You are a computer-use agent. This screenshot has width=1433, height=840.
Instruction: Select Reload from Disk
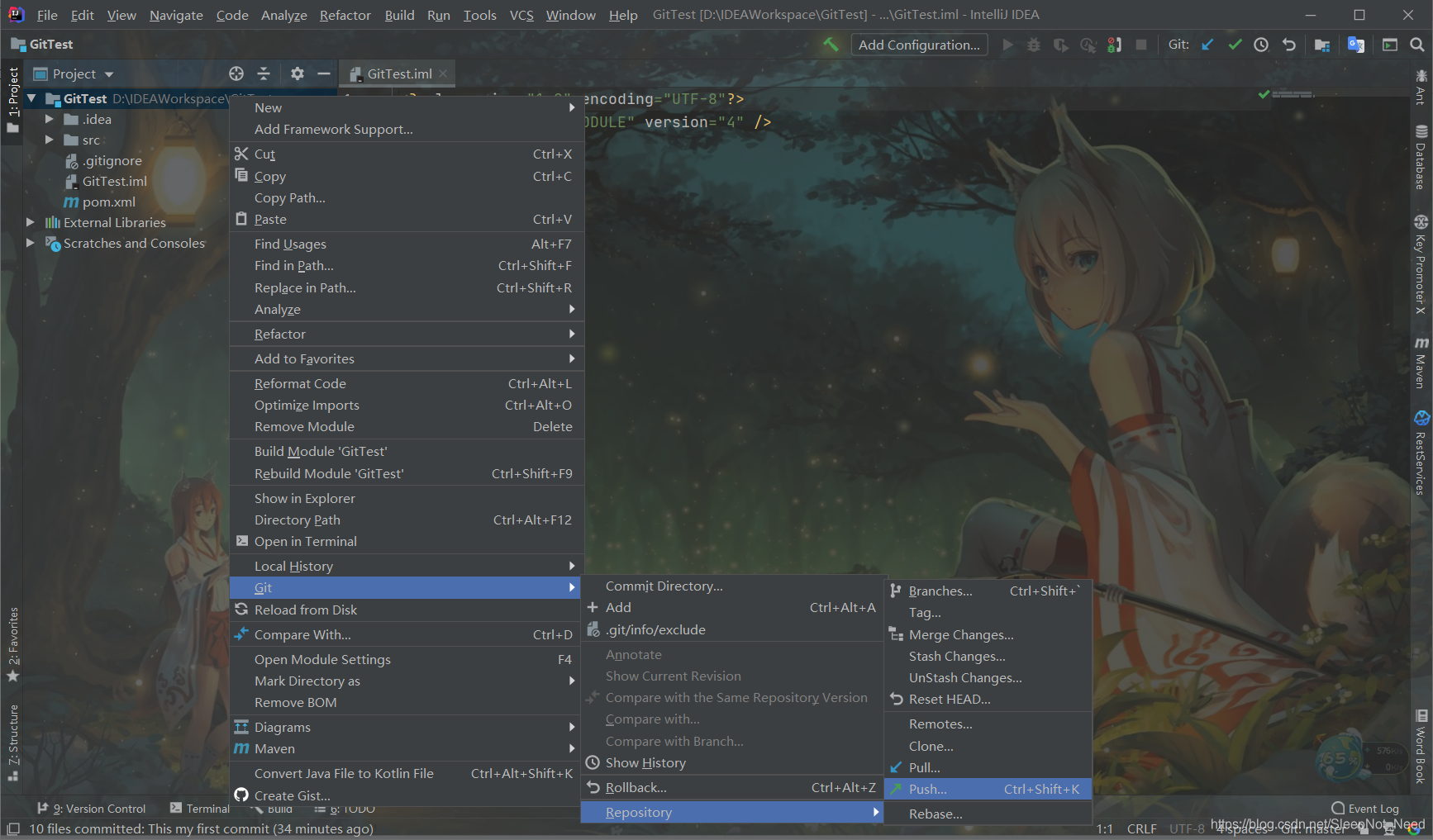pos(407,610)
